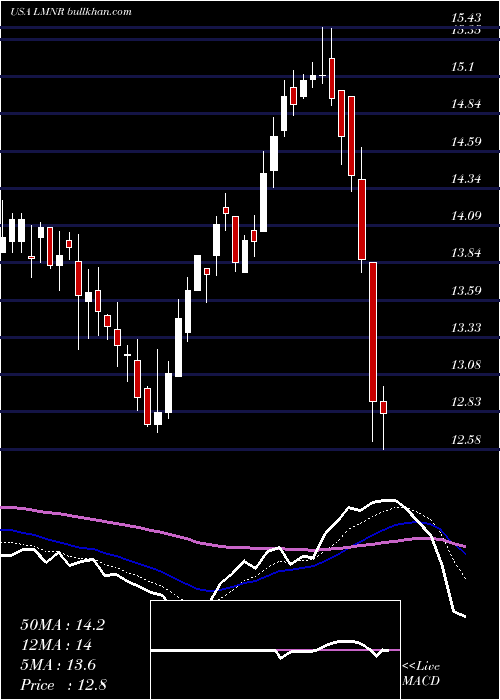The height and width of the screenshot is (700, 500).
Task: Click the '<<Live MACD' label
Action: click(421, 673)
